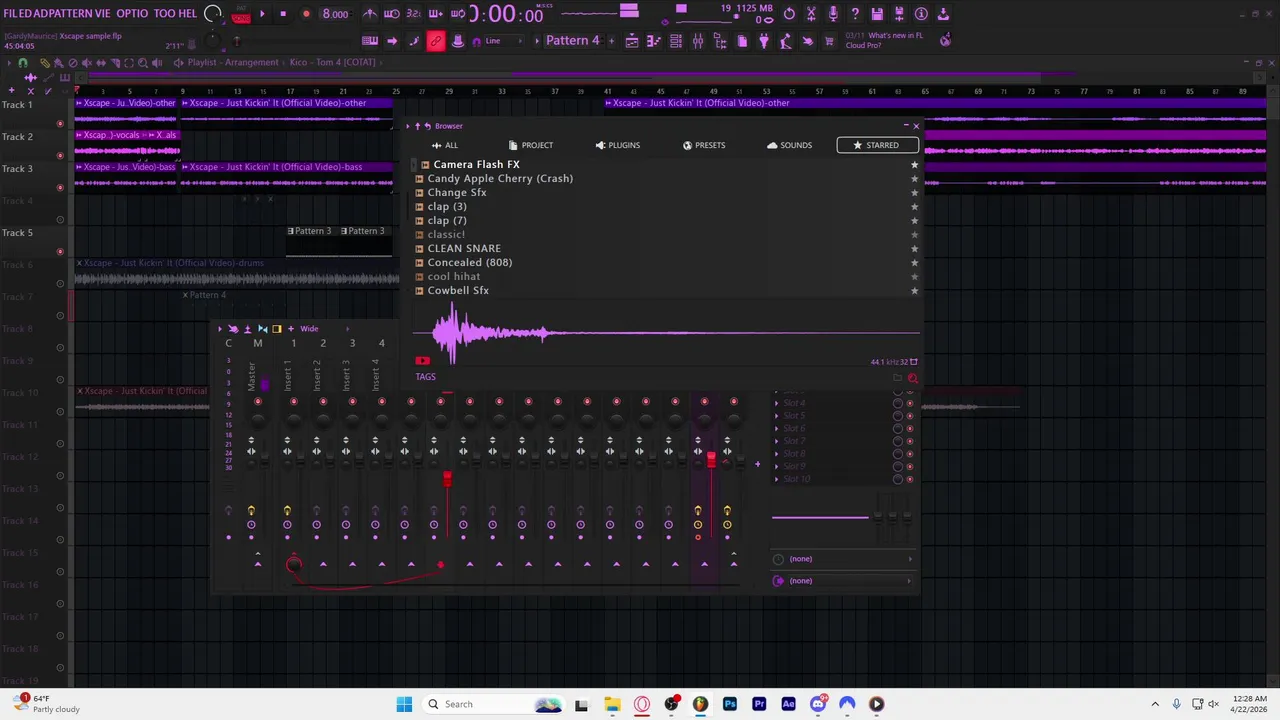Click the shopping cart icon
Screen dimensions: 1280x720
(x=828, y=41)
